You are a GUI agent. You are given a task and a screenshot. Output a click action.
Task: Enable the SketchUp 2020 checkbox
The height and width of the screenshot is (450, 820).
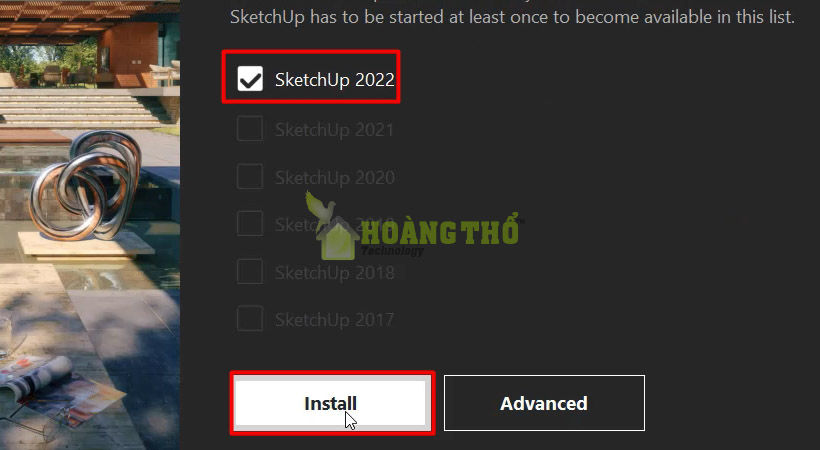click(250, 176)
